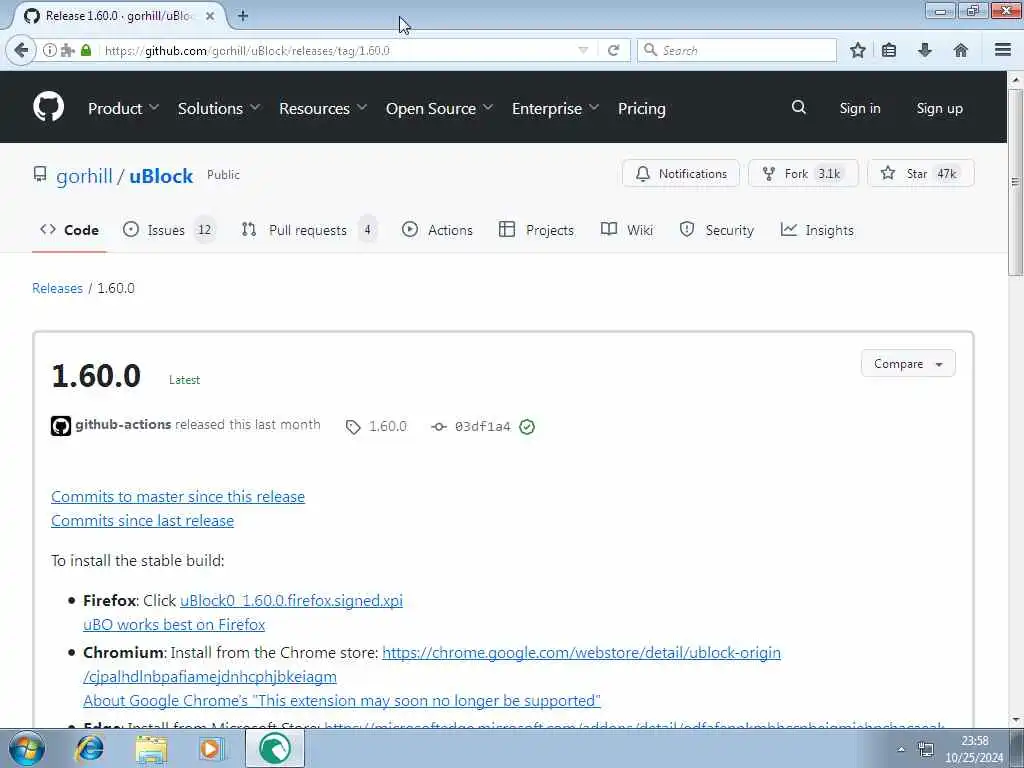Download uBlock0_1.60.0.firefox.signed.xpi
1024x768 pixels.
[x=291, y=600]
